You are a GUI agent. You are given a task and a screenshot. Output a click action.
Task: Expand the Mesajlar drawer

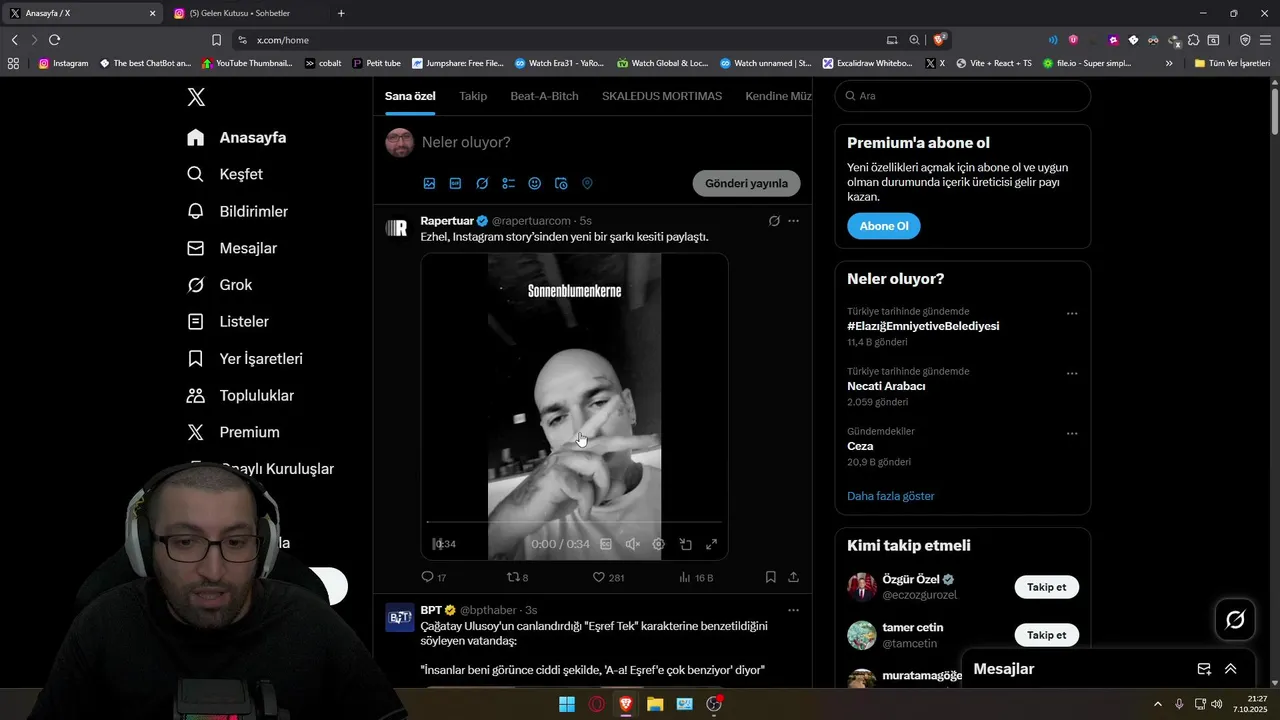pyautogui.click(x=1231, y=669)
